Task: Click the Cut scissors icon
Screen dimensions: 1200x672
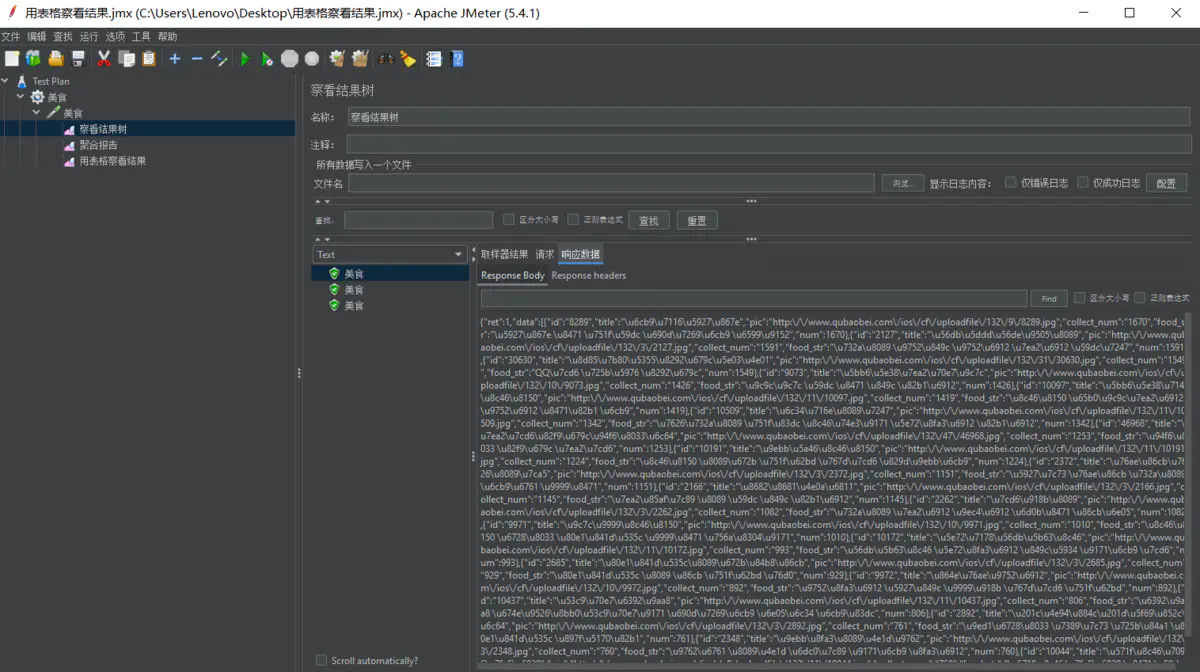Action: point(104,59)
